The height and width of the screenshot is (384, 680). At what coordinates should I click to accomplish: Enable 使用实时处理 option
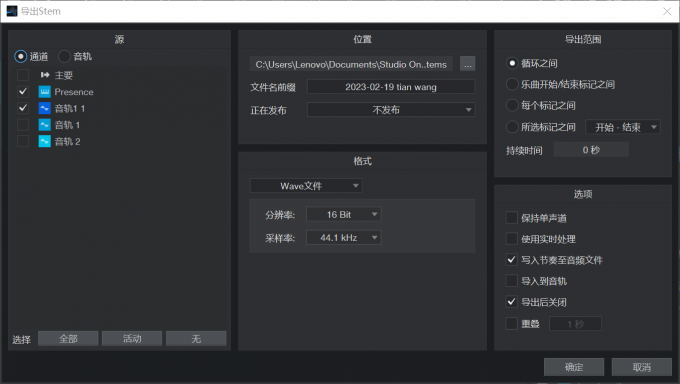point(512,239)
